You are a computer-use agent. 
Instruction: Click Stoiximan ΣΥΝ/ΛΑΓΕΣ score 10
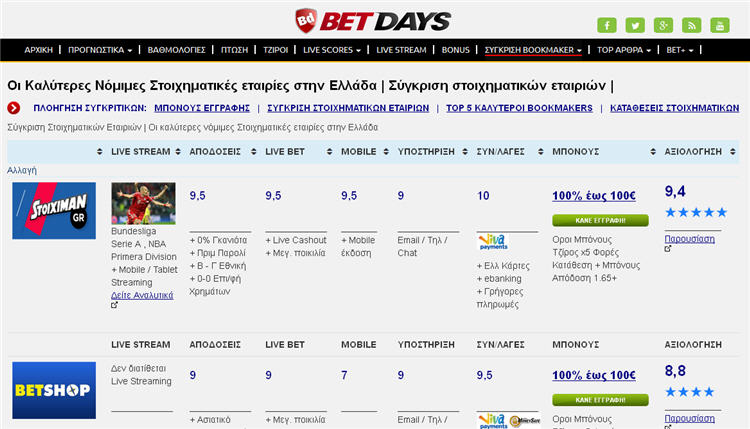(483, 196)
